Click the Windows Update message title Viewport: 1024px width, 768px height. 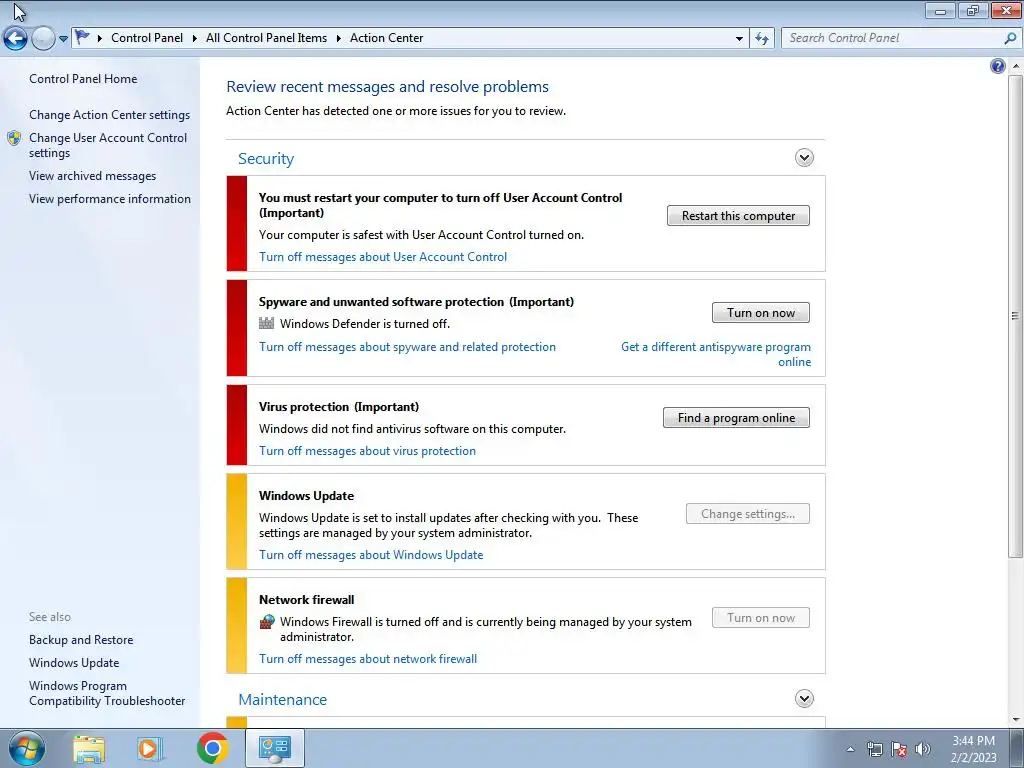tap(306, 496)
